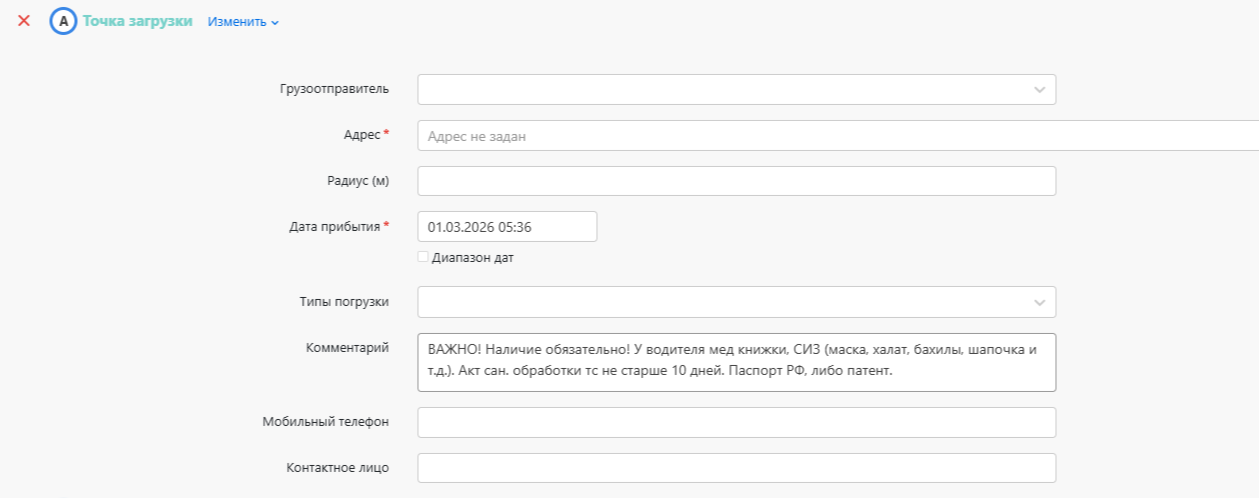Click the Грузоотправитель label
Image resolution: width=1259 pixels, height=498 pixels.
tap(334, 89)
